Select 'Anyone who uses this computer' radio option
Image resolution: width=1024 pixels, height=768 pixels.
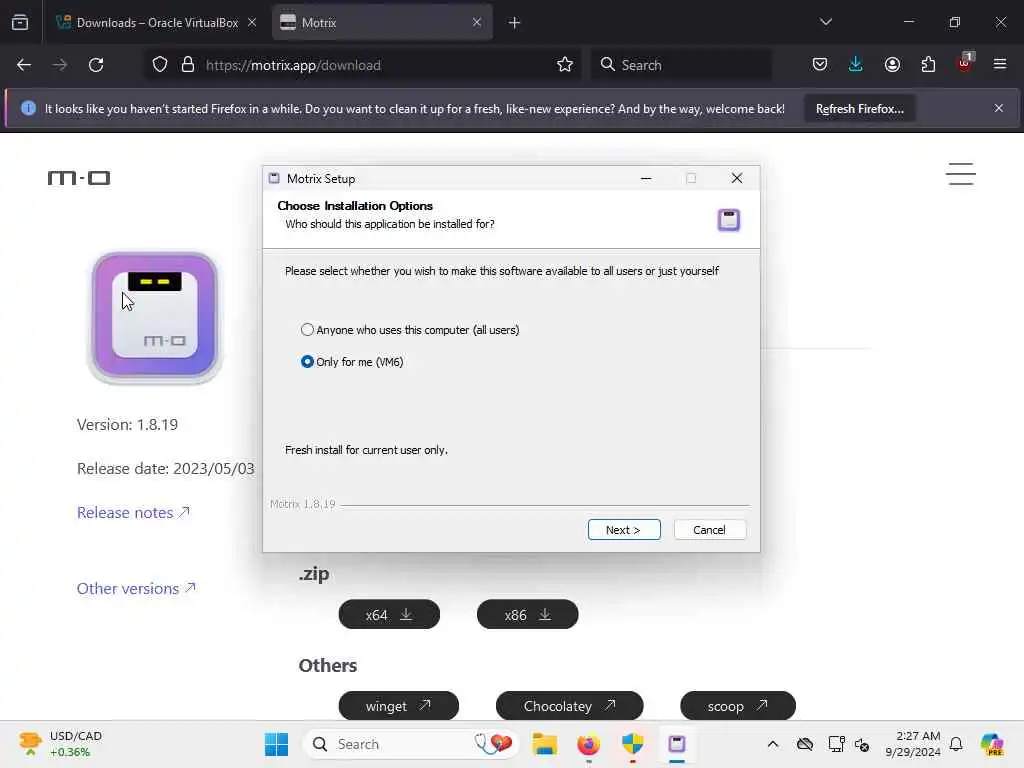tap(409, 330)
